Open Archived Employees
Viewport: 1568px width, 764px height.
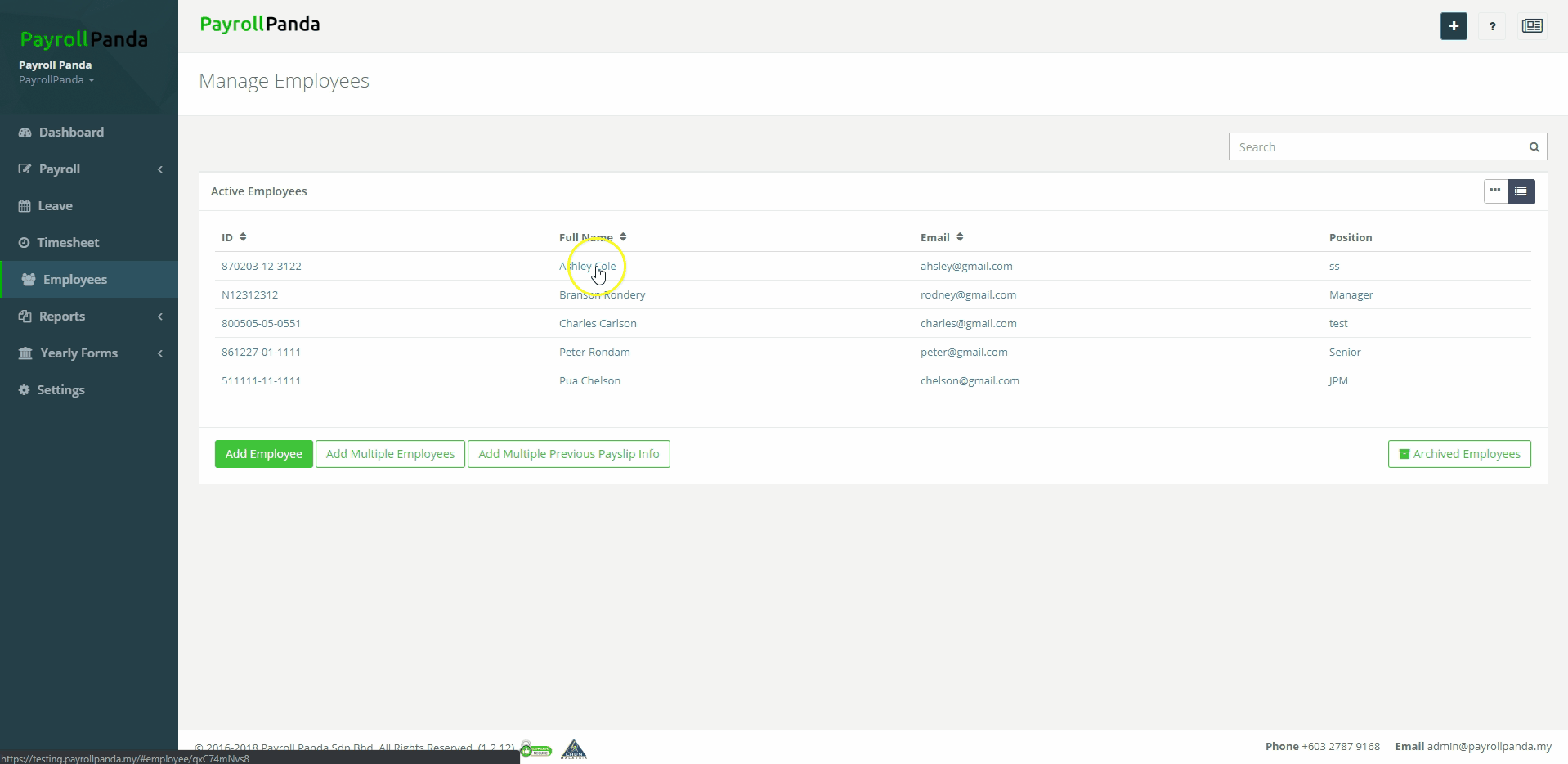(x=1459, y=454)
